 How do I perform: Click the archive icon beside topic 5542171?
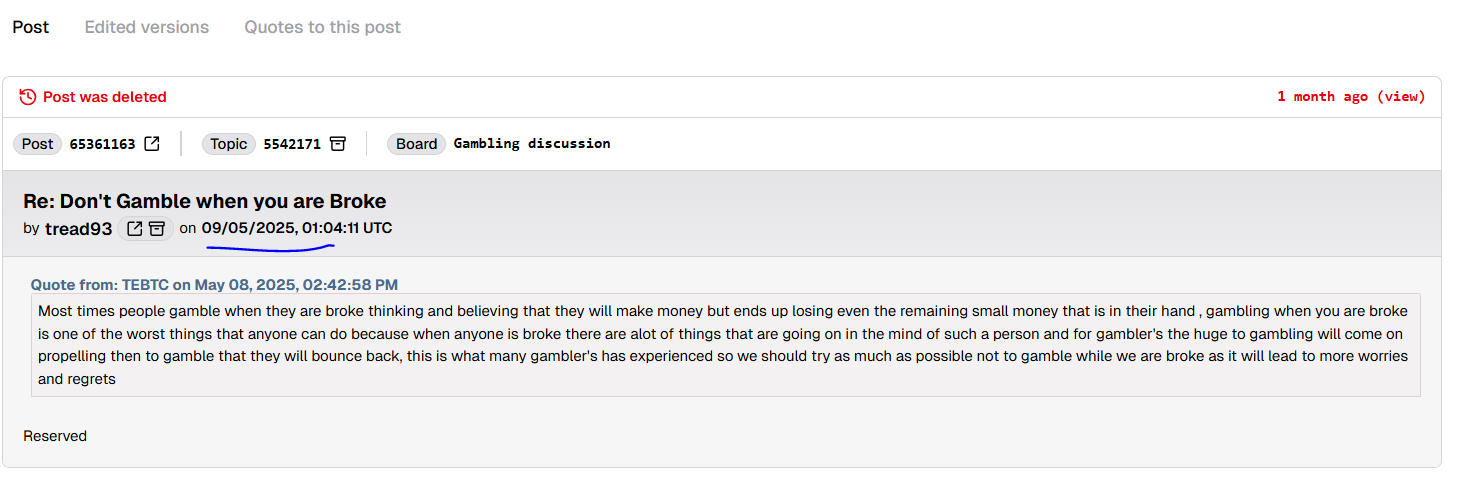pos(338,144)
